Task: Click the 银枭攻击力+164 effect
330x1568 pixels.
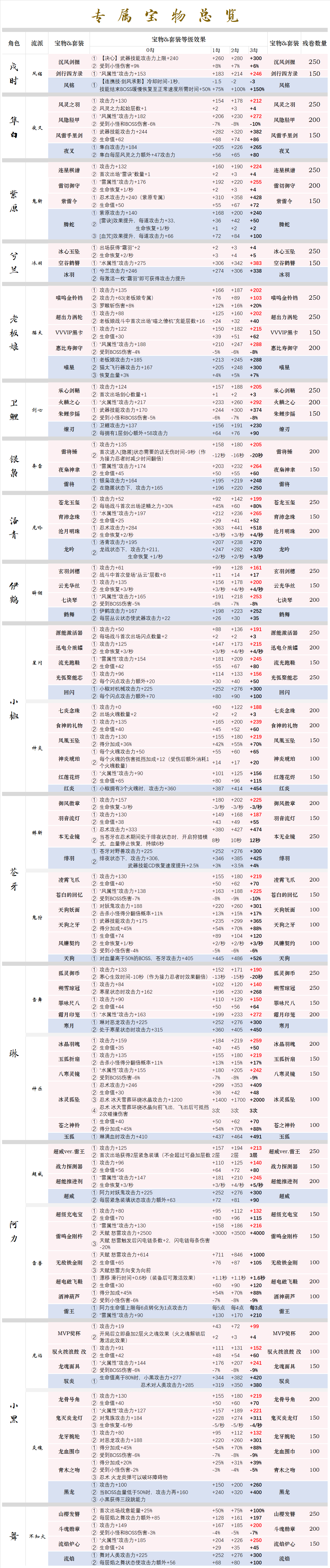Action: coord(118,480)
